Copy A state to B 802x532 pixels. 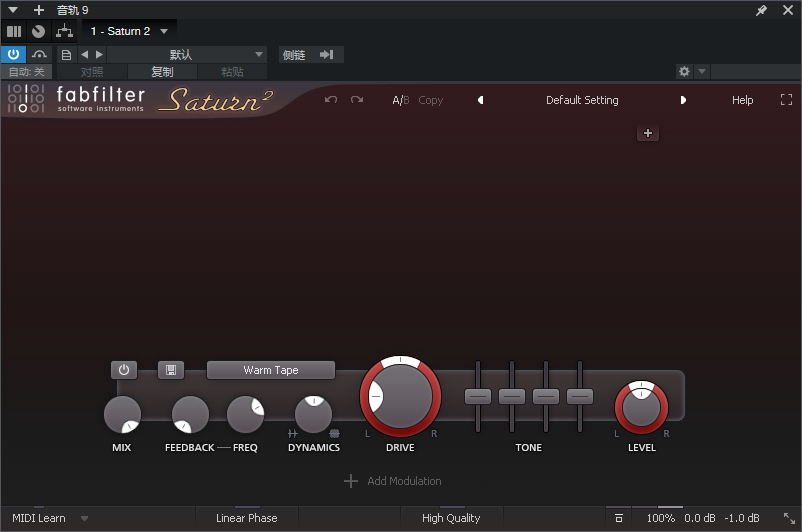[x=431, y=100]
